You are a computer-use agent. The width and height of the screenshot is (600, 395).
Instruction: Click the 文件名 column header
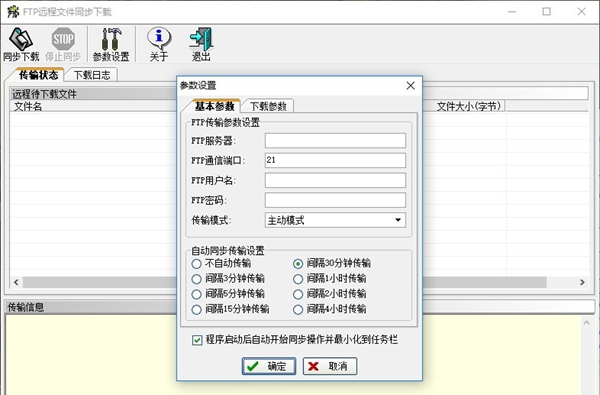pyautogui.click(x=28, y=106)
